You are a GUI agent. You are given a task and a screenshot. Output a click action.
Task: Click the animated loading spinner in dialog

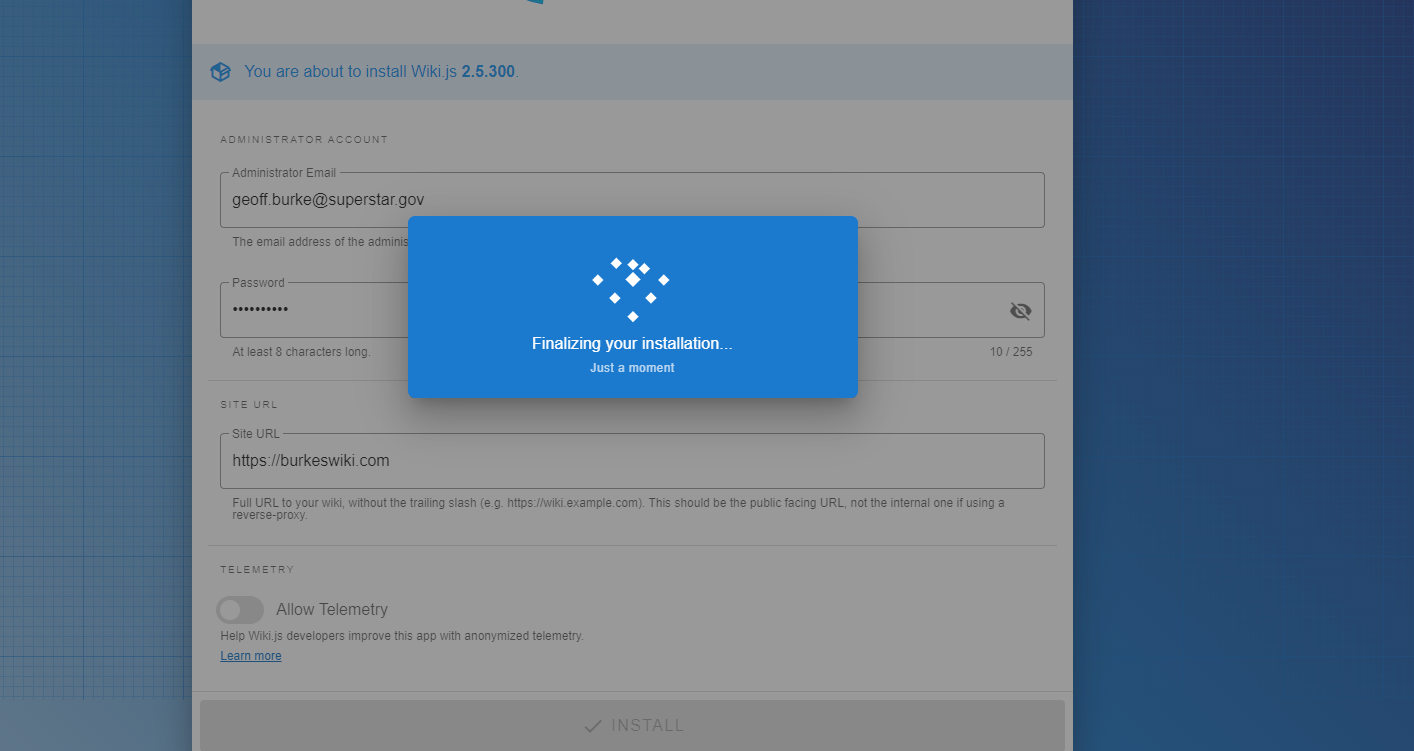631,289
